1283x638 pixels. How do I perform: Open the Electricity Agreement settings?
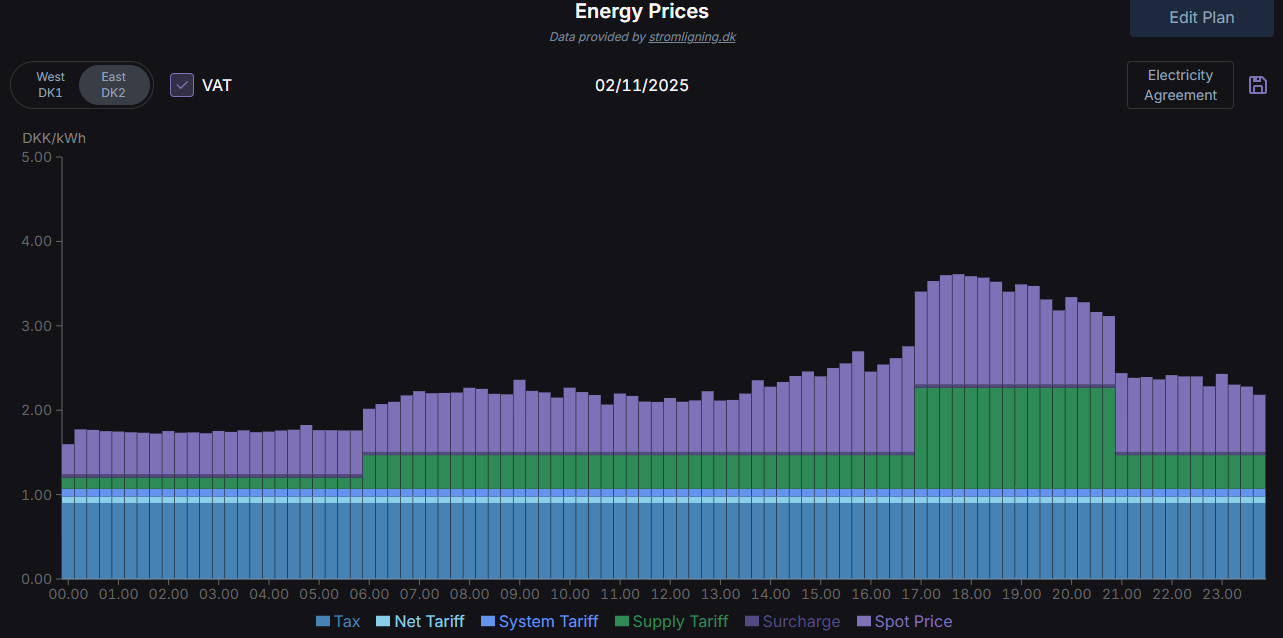(x=1179, y=84)
